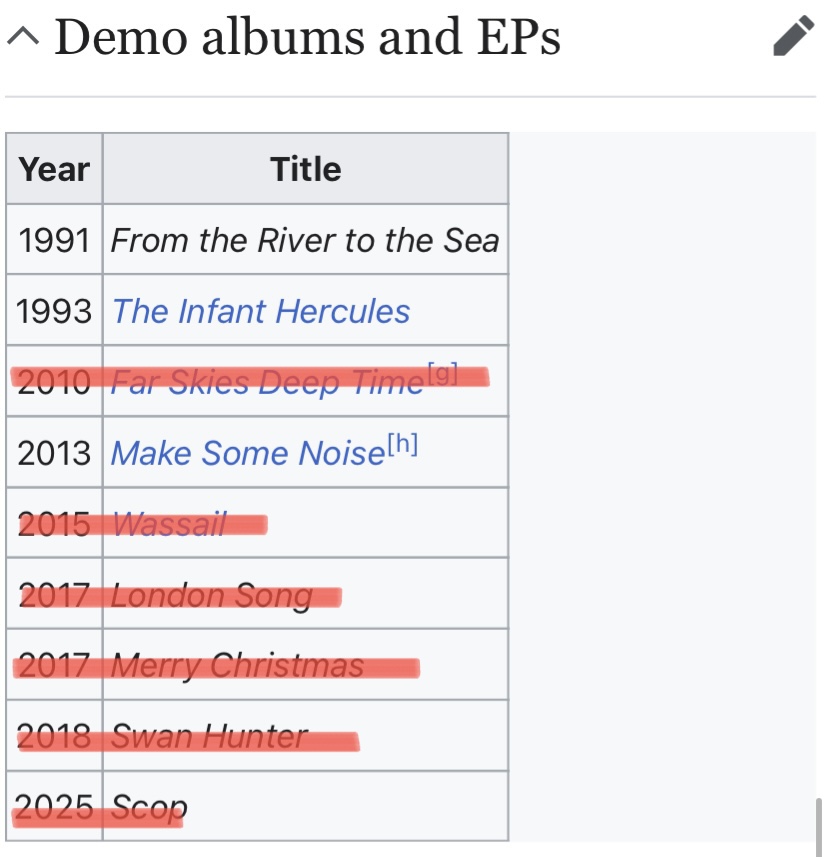Tap the Demo albums and EPs heading
Image resolution: width=828 pixels, height=857 pixels.
(x=306, y=38)
